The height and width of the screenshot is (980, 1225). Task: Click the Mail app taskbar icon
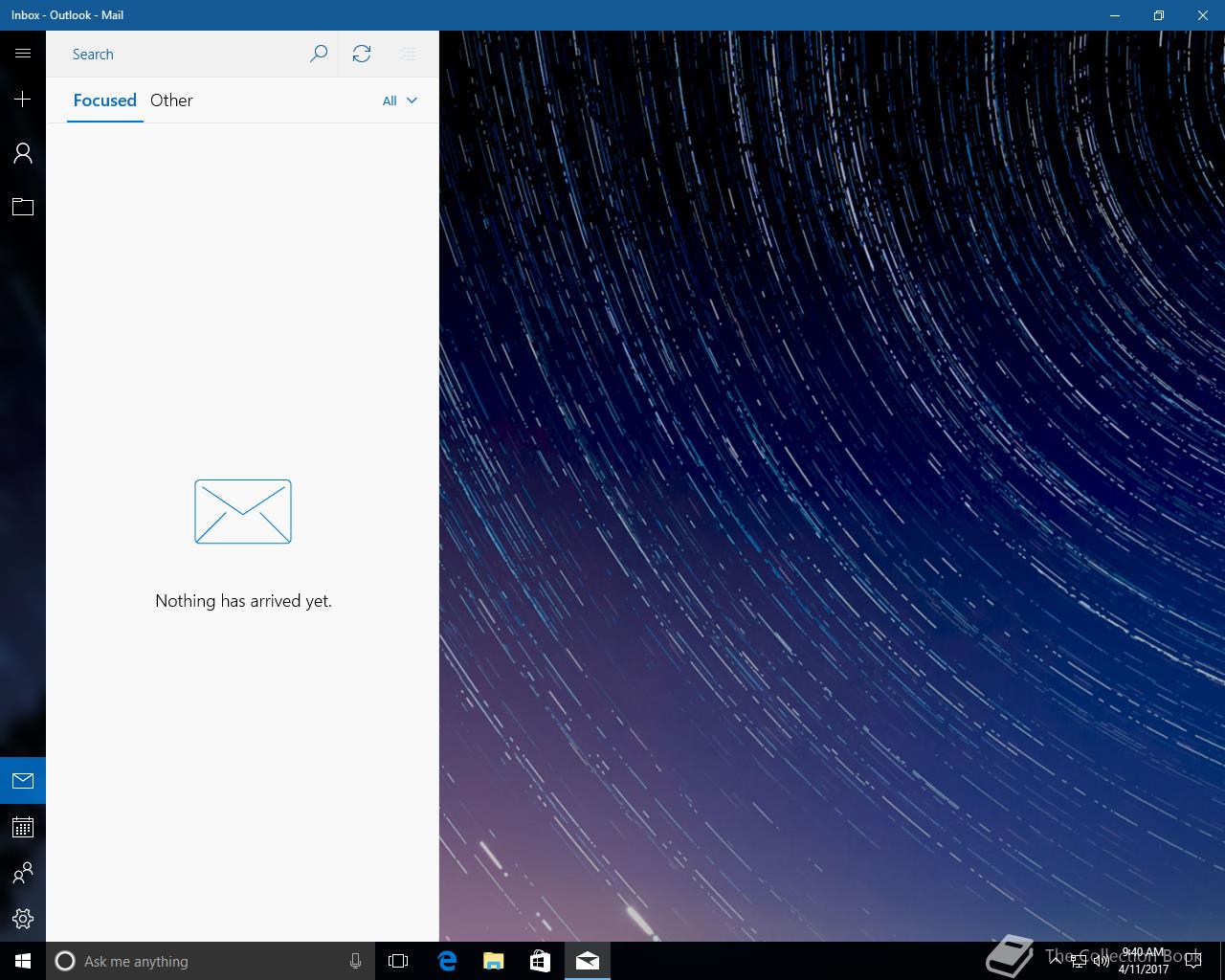(588, 961)
